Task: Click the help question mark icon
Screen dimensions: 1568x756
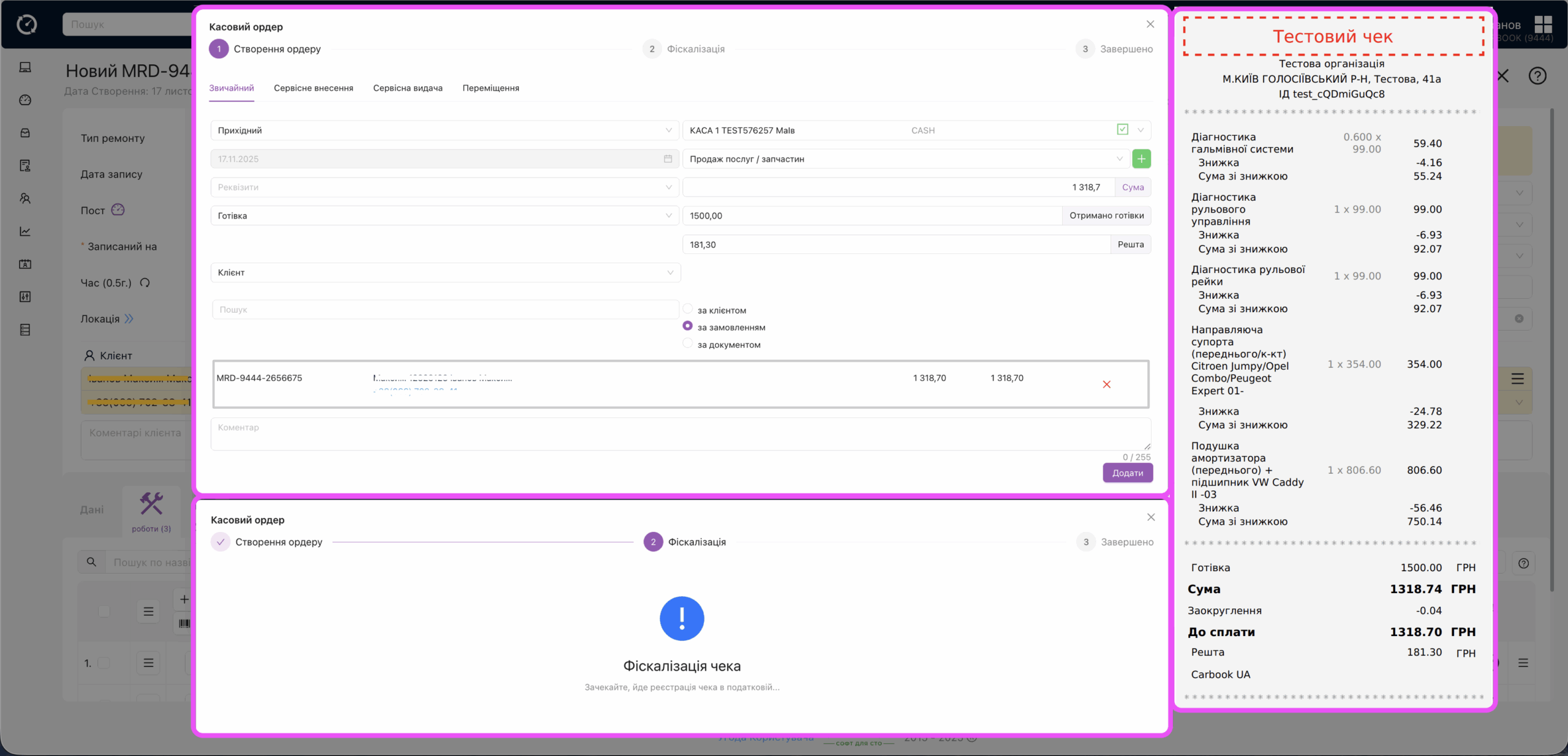Action: (x=1537, y=76)
